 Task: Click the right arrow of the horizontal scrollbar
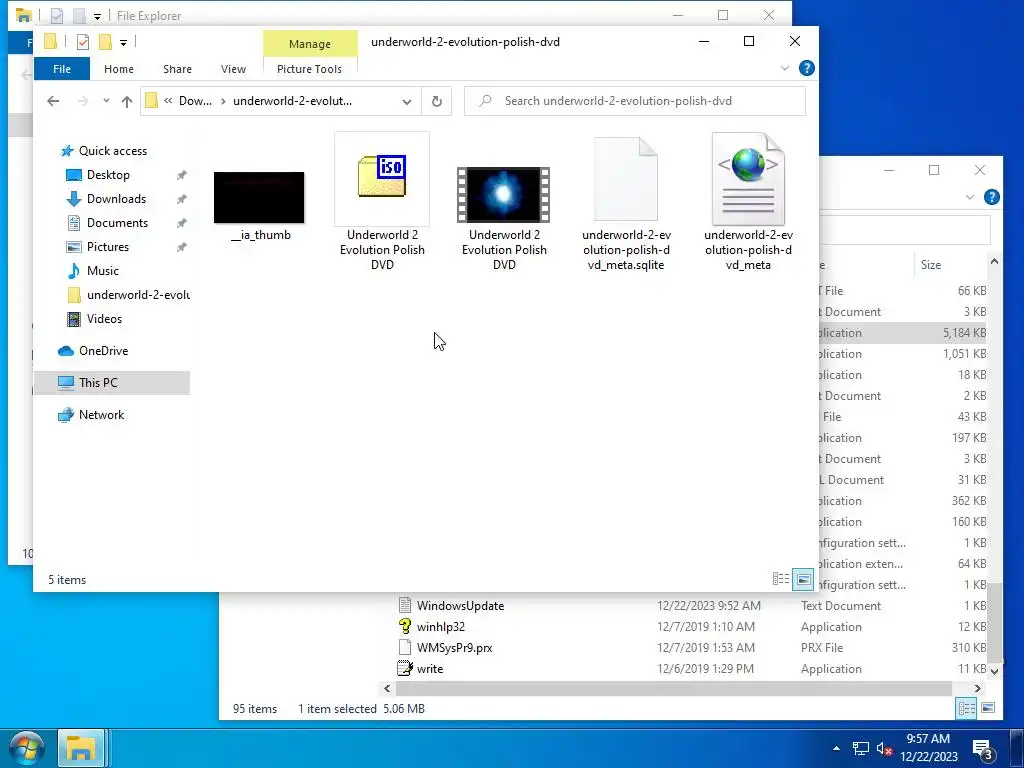978,688
